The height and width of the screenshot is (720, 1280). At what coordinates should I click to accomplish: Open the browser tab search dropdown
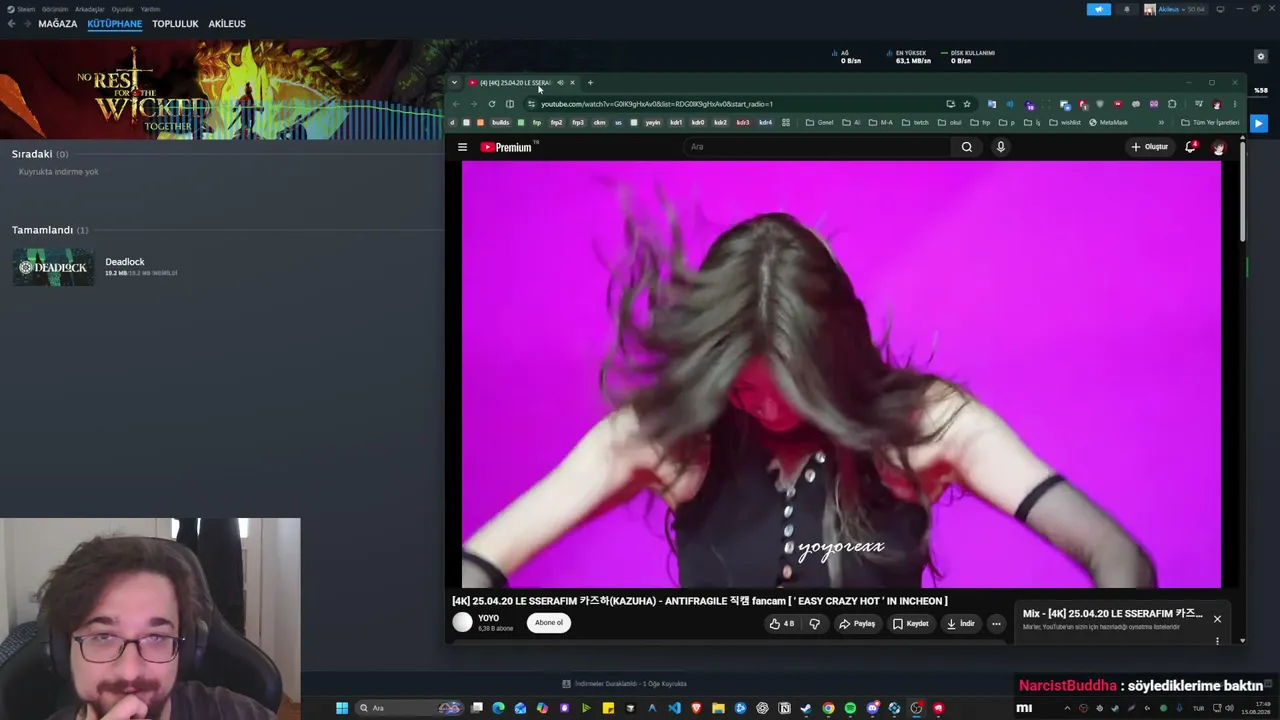click(454, 83)
